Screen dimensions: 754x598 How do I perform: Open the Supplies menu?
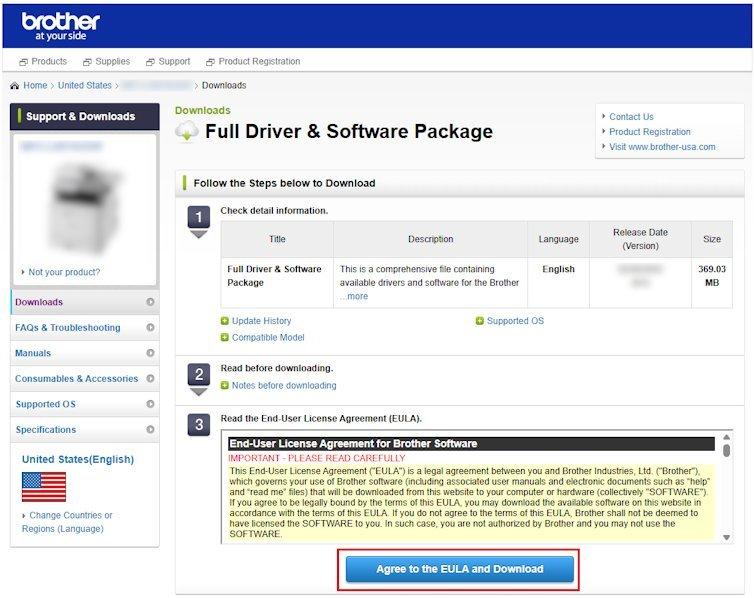113,62
